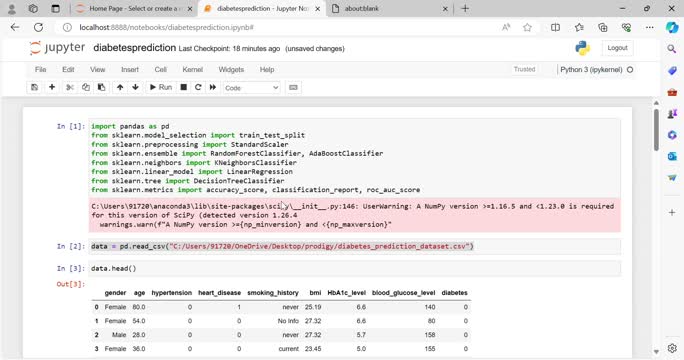
Task: Copy selected cells icon
Action: pos(86,87)
